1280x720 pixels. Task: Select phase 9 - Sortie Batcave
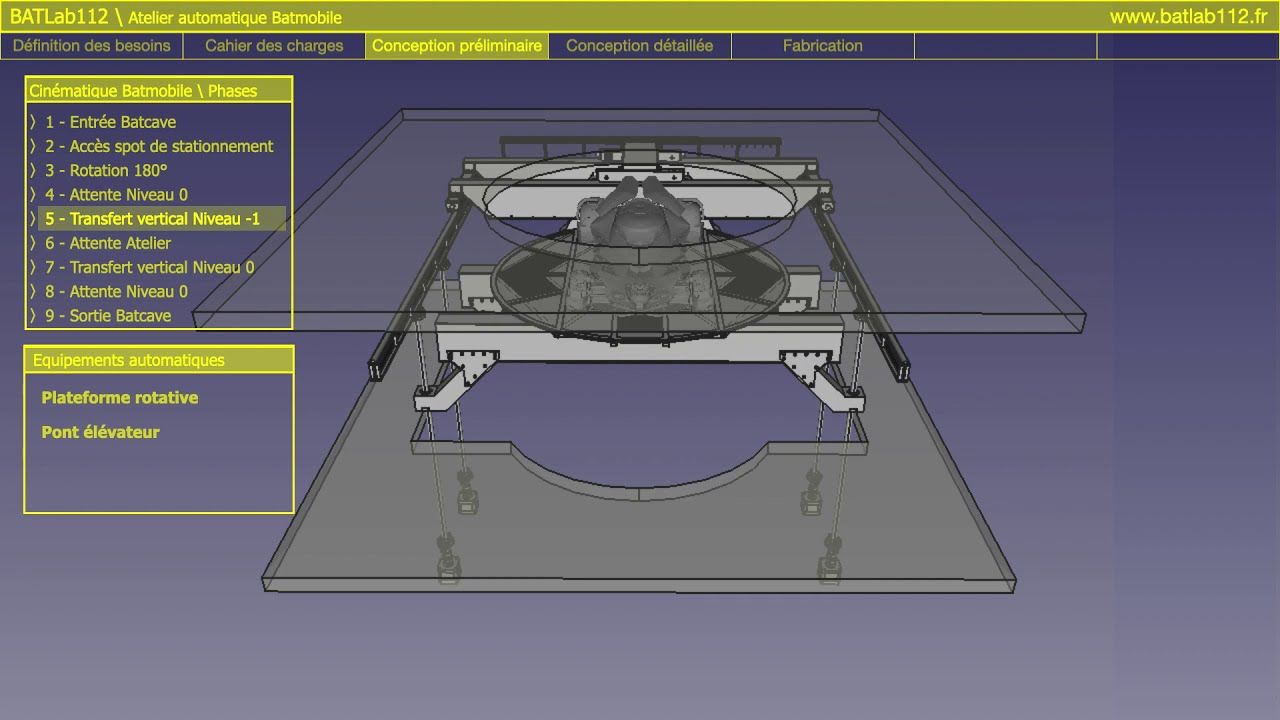coord(108,315)
